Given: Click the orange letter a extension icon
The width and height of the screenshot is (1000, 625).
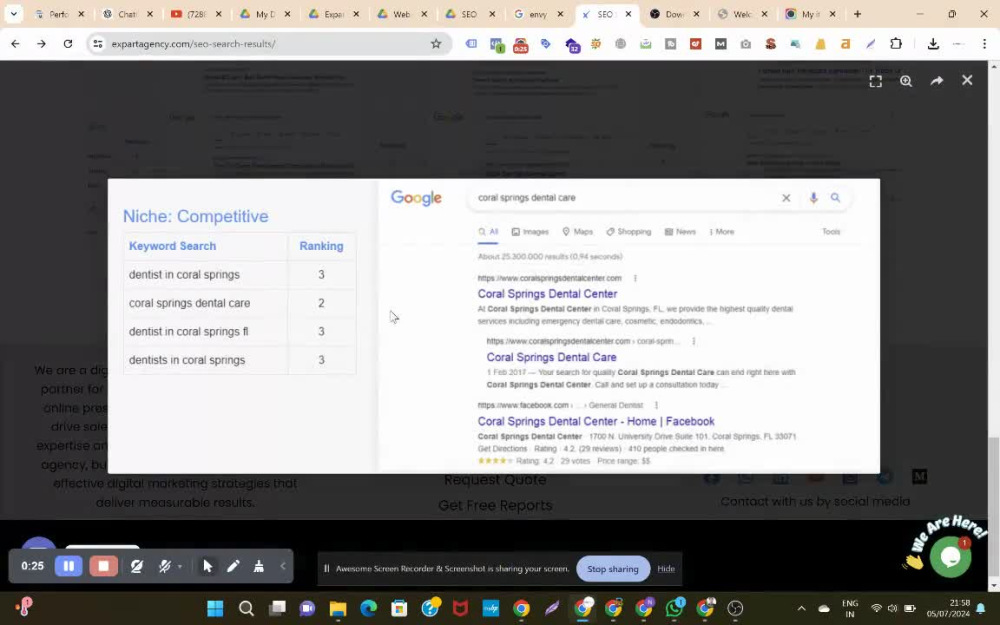Looking at the screenshot, I should click(x=845, y=44).
